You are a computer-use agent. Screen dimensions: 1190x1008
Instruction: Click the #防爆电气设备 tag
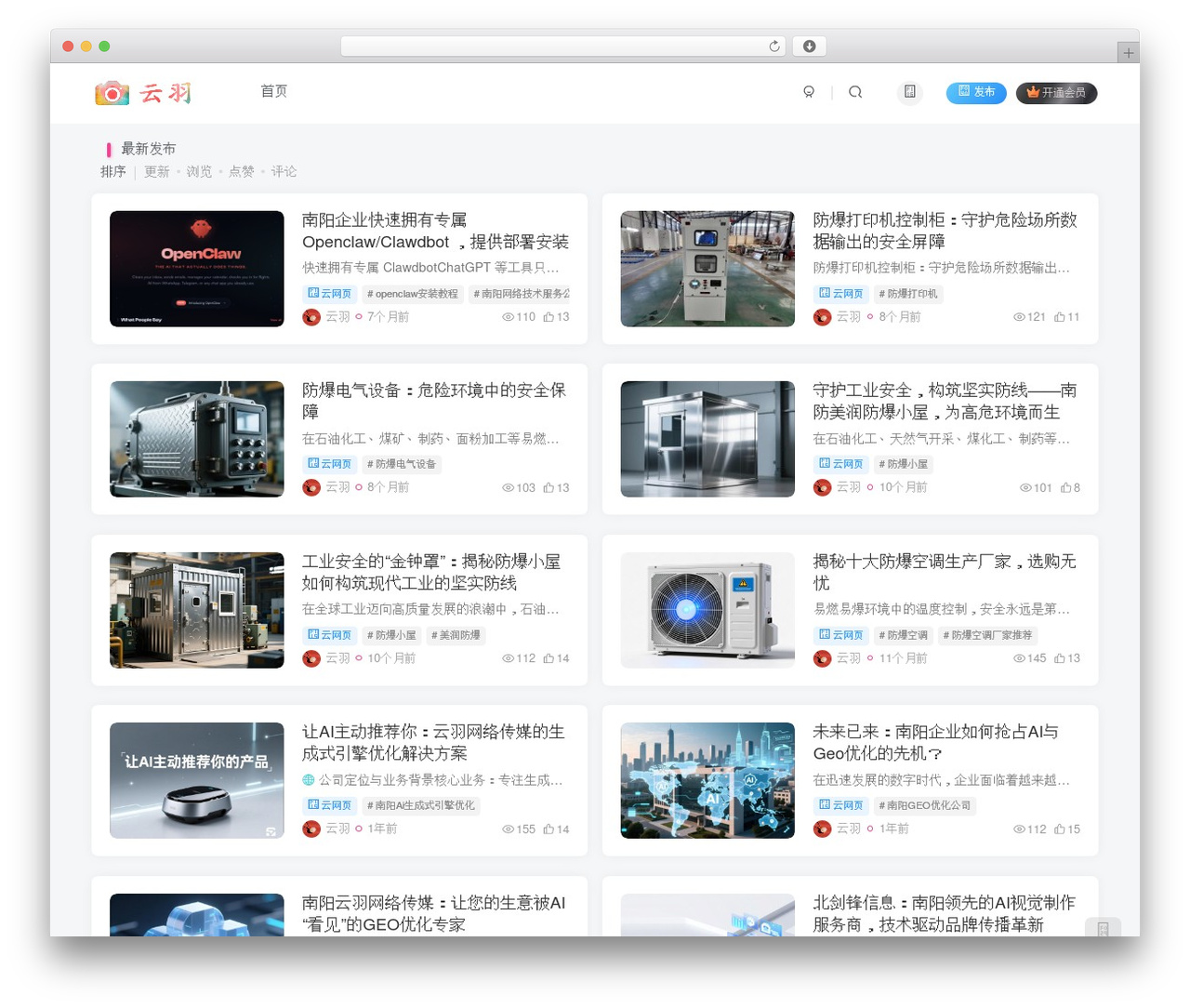tap(402, 464)
